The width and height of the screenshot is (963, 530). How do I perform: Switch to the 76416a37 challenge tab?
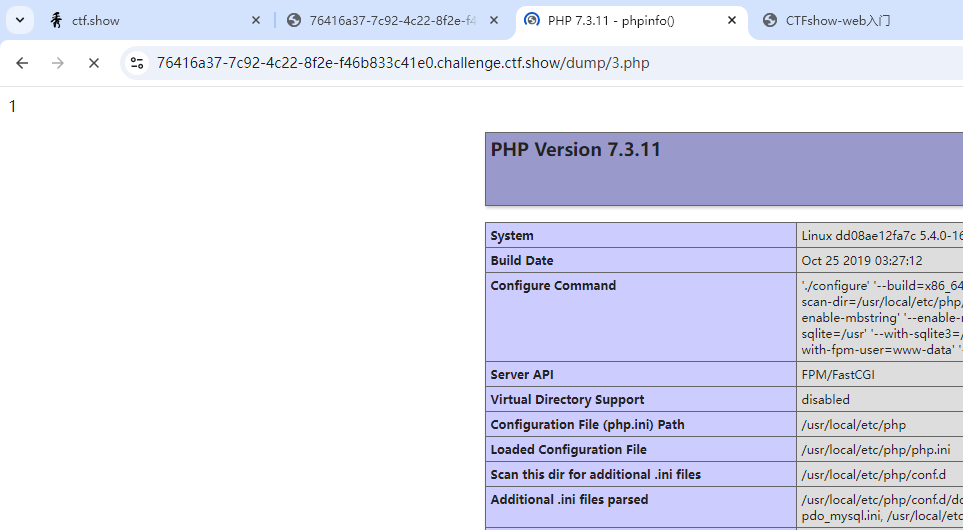[390, 20]
